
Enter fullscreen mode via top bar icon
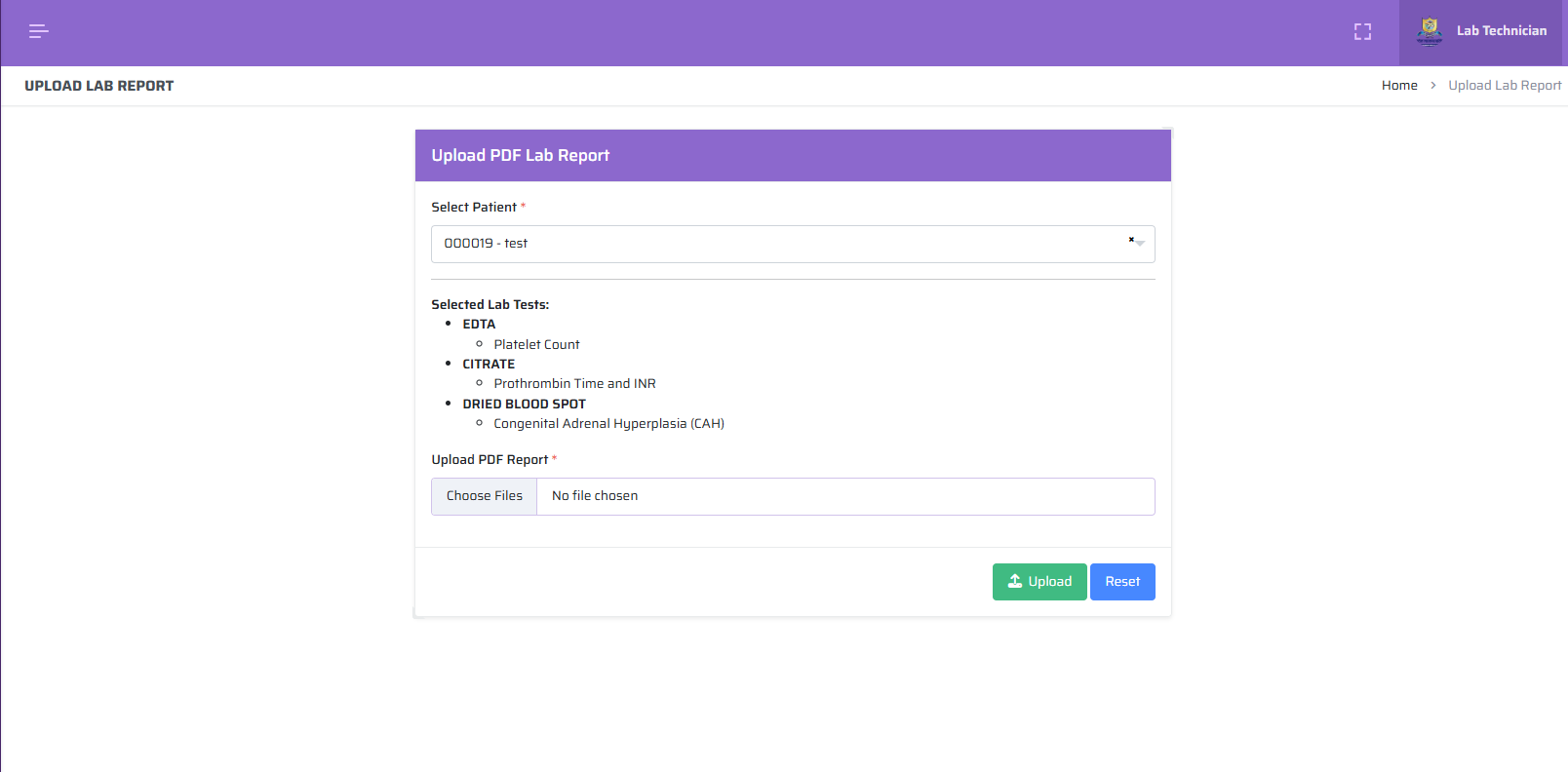[1362, 32]
